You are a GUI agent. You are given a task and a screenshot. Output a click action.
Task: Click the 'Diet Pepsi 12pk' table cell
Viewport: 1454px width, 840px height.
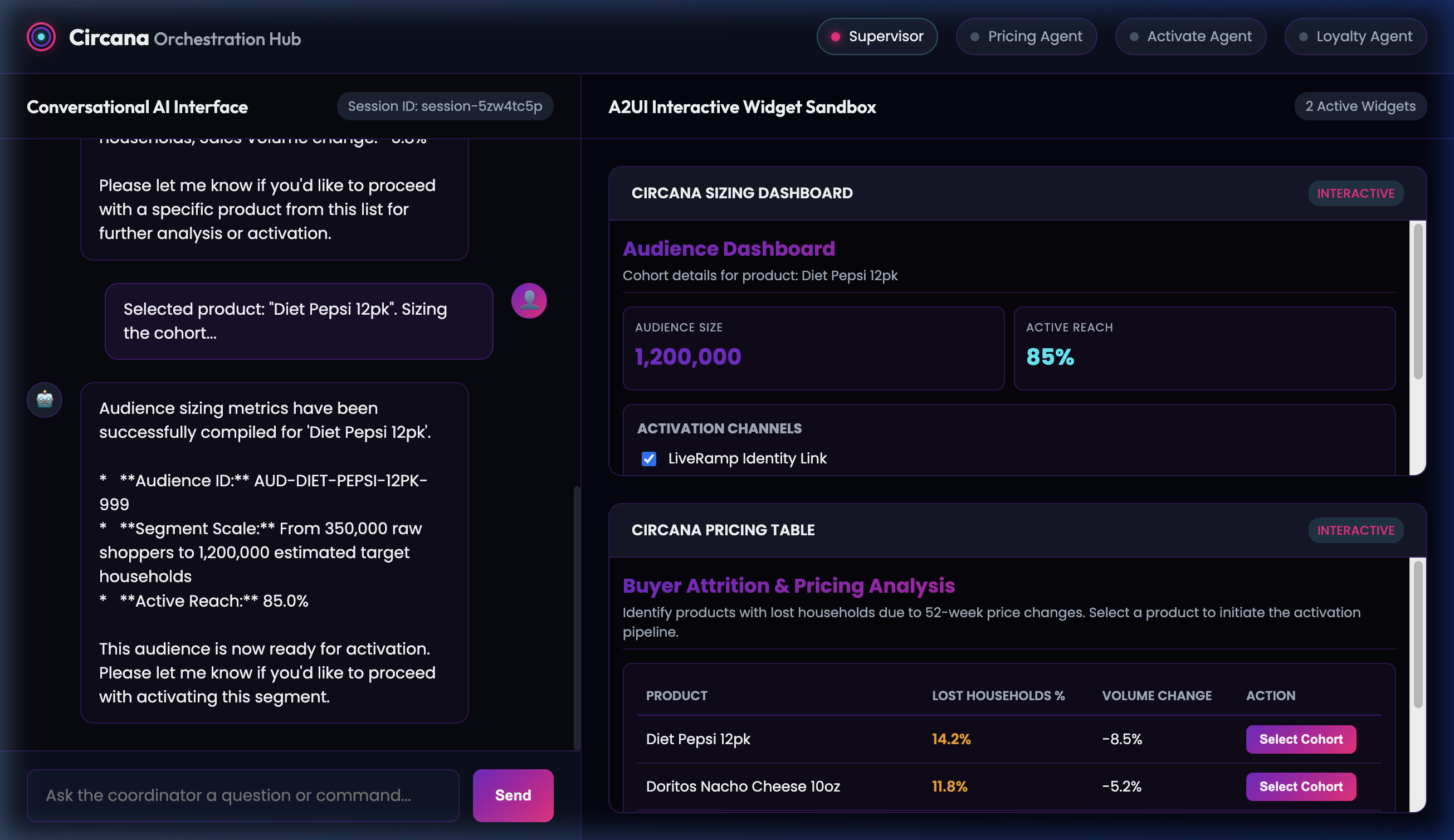pyautogui.click(x=698, y=739)
